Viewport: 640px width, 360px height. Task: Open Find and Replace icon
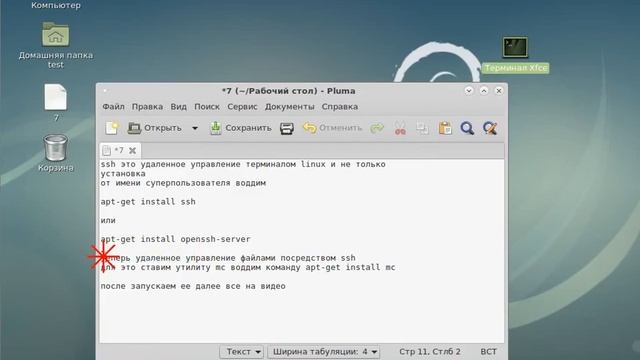(x=490, y=128)
